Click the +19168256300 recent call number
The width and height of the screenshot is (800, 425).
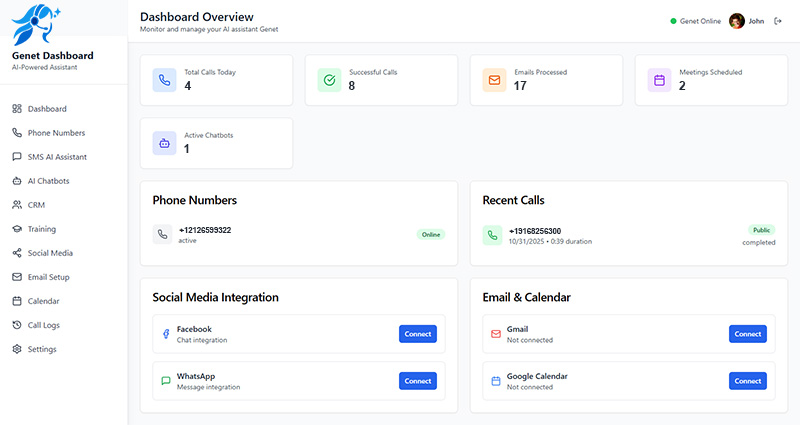(x=535, y=231)
